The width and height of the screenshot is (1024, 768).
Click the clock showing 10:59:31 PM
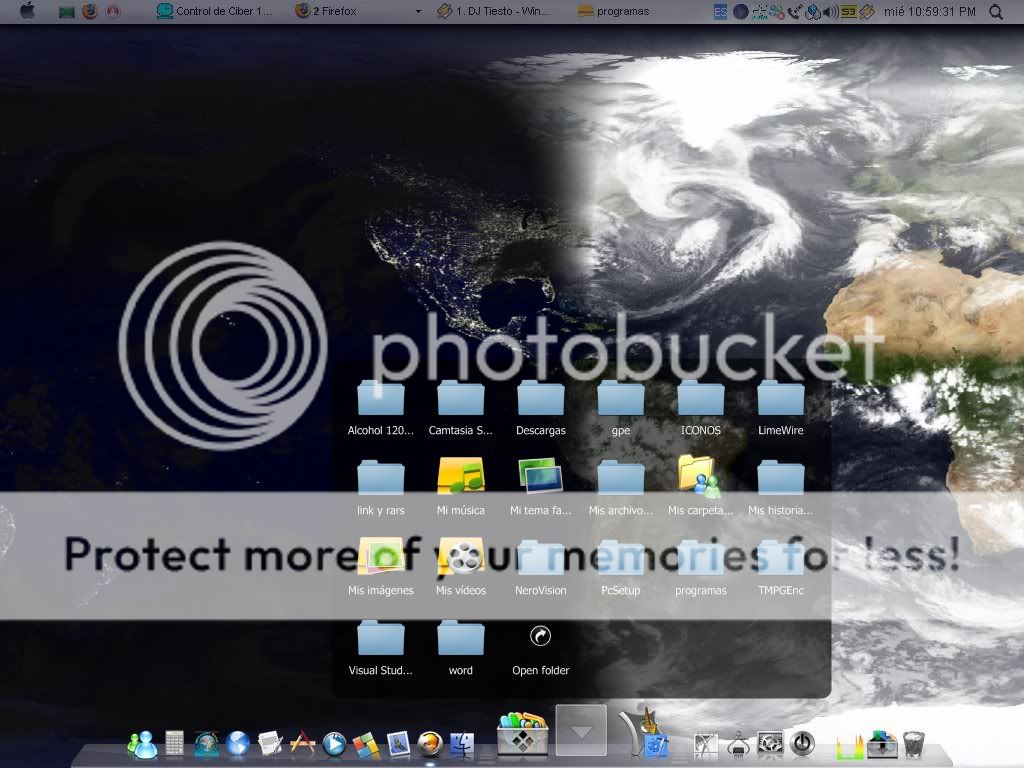tap(929, 11)
